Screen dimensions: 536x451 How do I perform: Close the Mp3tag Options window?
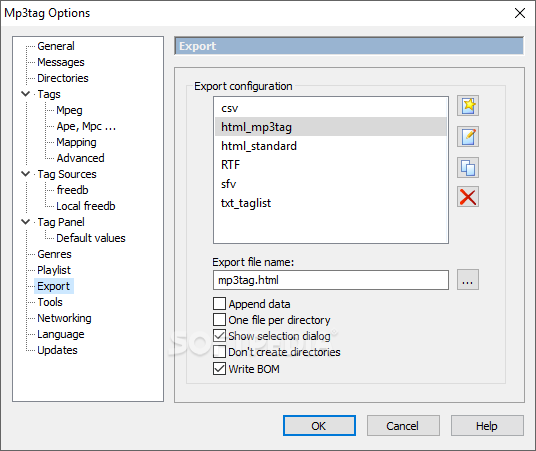click(520, 13)
